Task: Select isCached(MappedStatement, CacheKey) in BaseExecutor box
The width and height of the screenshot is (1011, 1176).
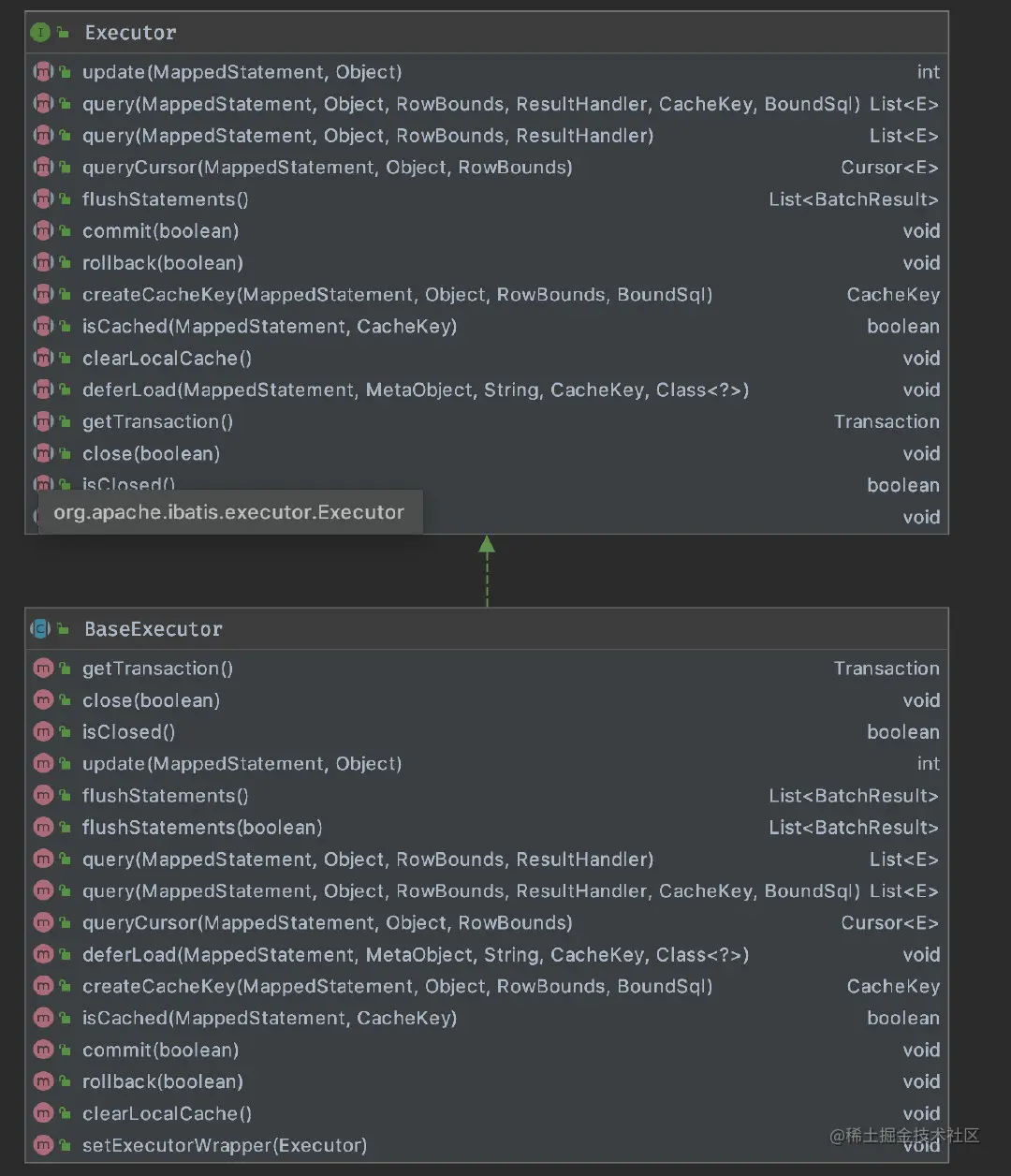Action: click(x=270, y=1019)
